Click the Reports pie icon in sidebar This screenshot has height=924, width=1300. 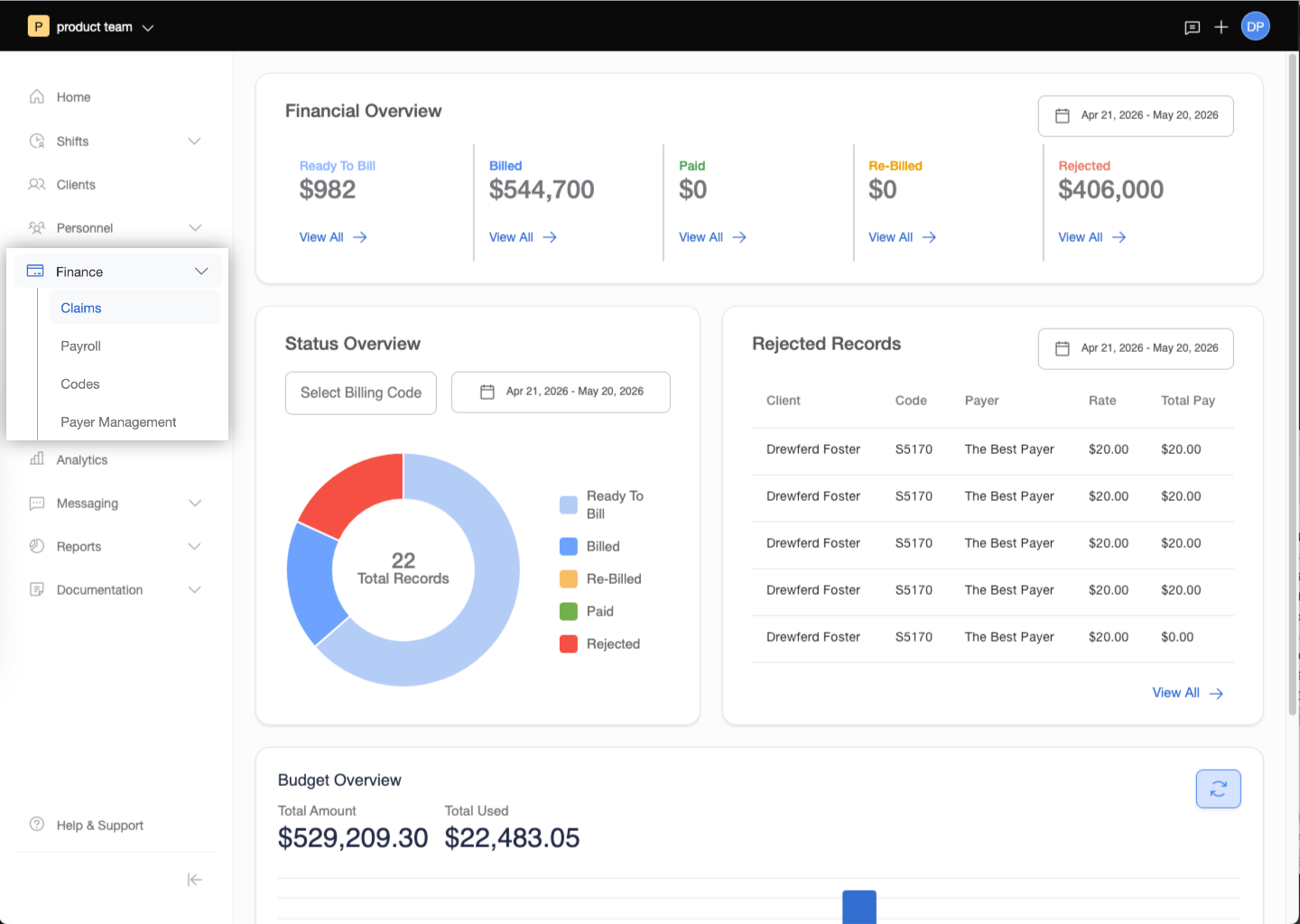click(x=37, y=546)
